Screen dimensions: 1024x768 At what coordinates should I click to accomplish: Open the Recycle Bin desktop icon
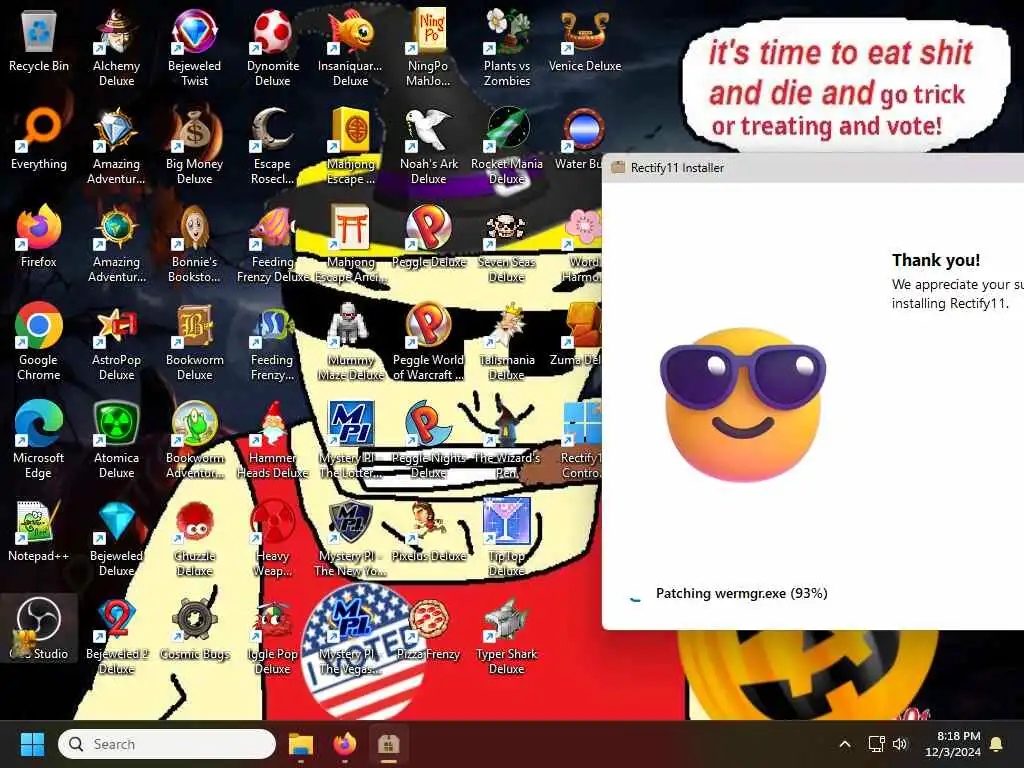pyautogui.click(x=39, y=40)
